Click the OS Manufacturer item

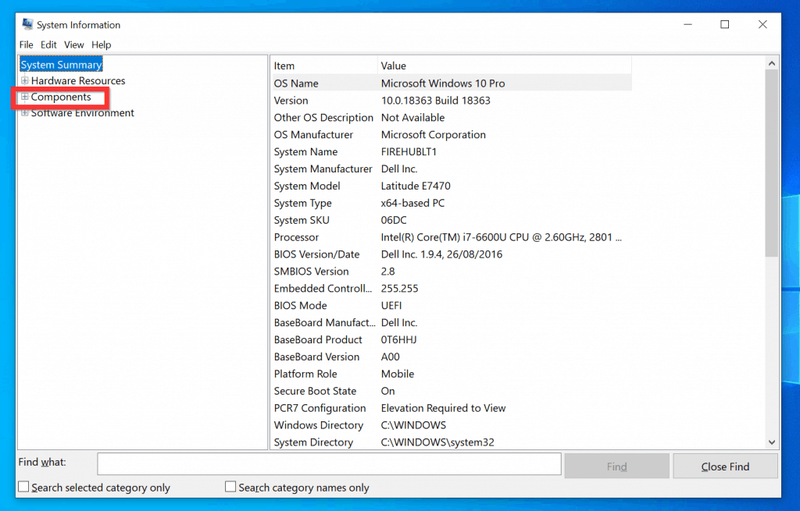click(313, 135)
